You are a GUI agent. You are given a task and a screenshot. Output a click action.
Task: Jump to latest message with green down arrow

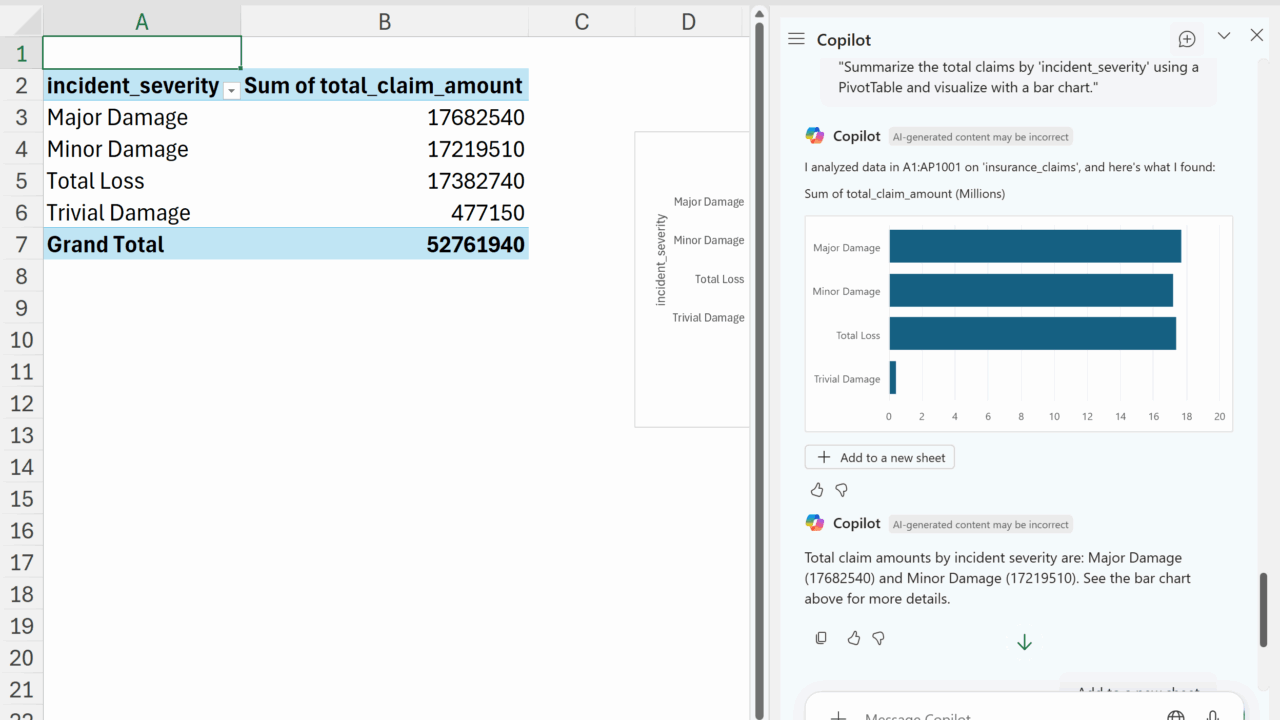(1023, 643)
